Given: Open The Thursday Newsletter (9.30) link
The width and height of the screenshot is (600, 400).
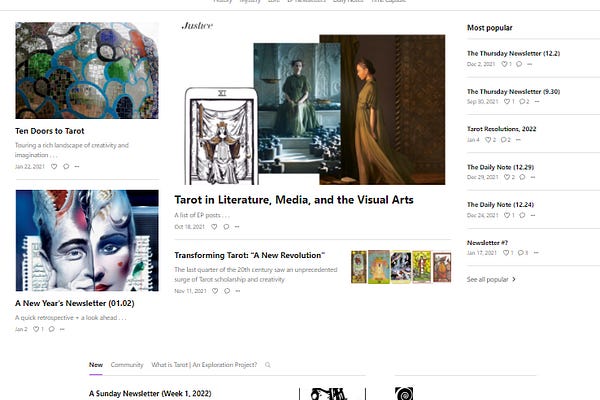Looking at the screenshot, I should pyautogui.click(x=513, y=91).
